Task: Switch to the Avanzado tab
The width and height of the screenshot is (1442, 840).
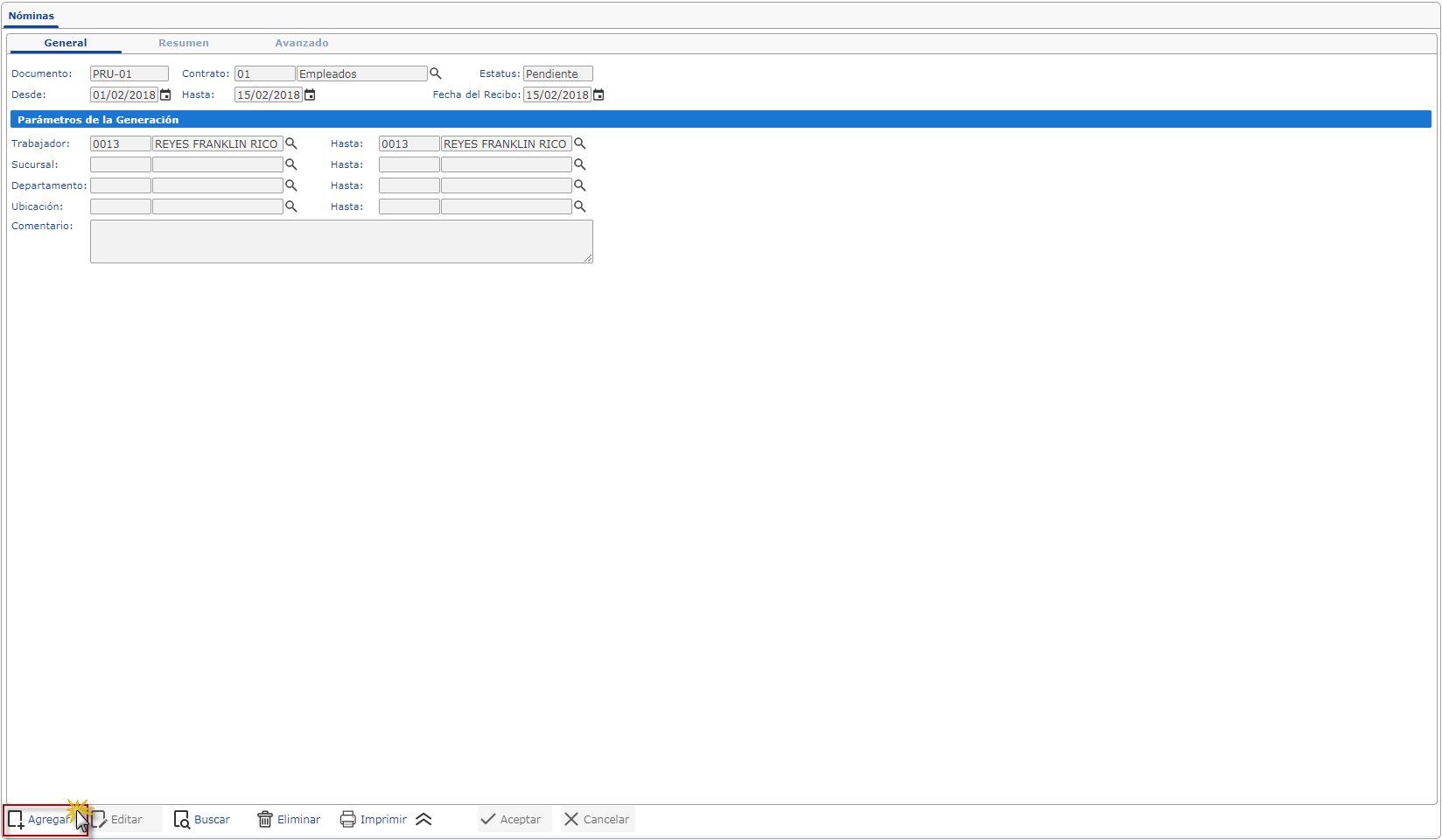Action: pyautogui.click(x=302, y=43)
